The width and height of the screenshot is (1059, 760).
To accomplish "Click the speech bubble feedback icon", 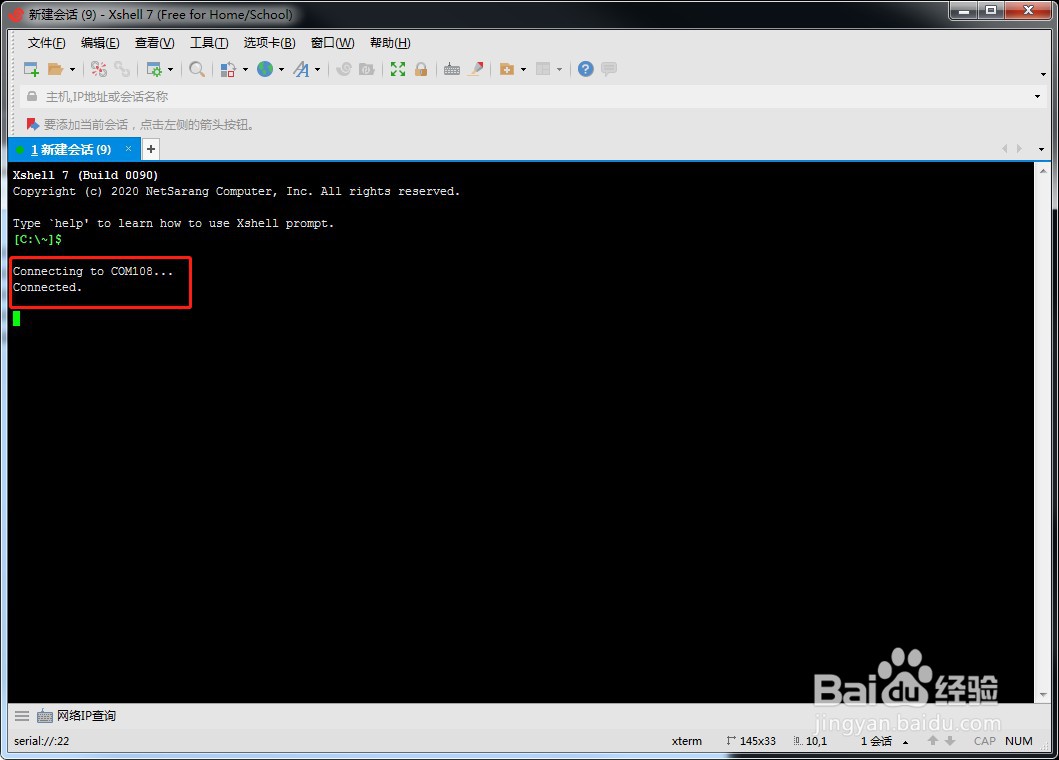I will tap(609, 69).
